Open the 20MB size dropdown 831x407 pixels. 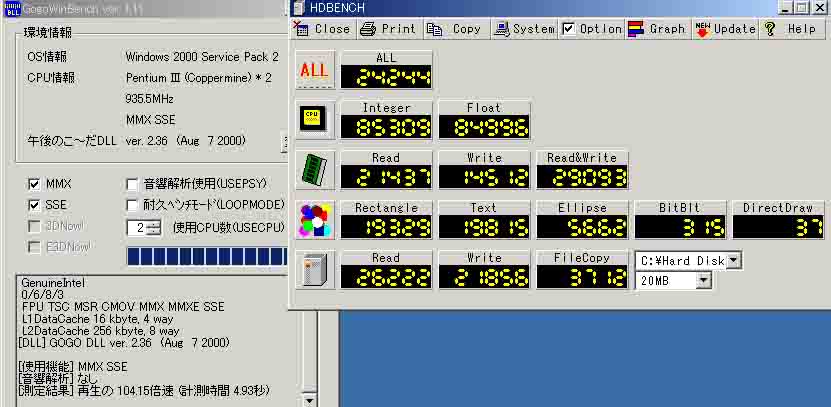[703, 281]
